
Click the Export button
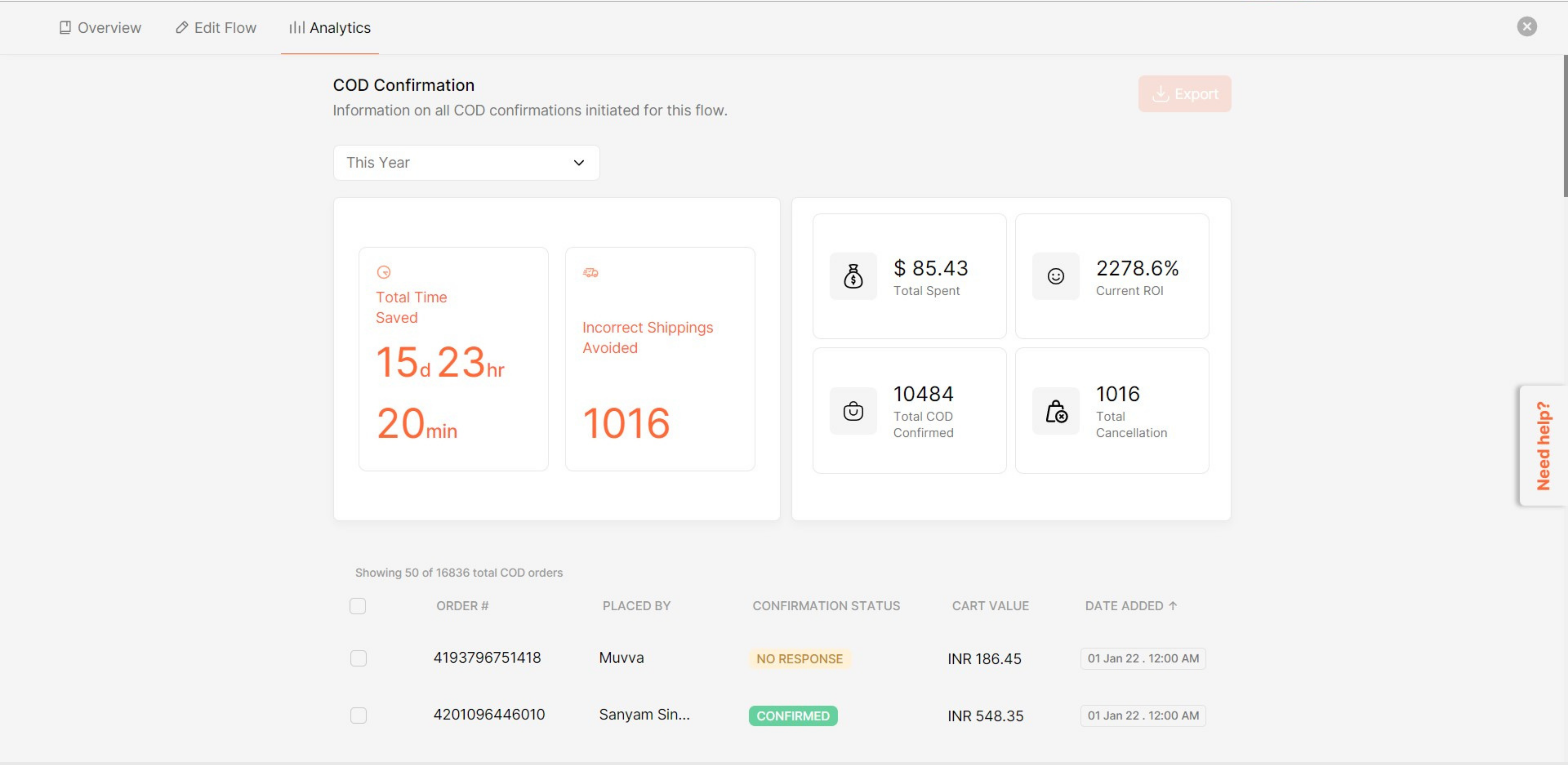click(1185, 94)
